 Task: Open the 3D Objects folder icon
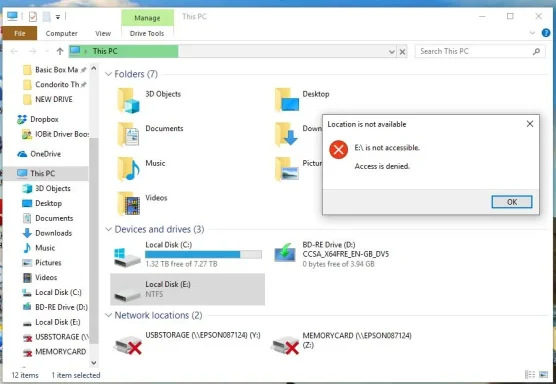click(x=128, y=101)
